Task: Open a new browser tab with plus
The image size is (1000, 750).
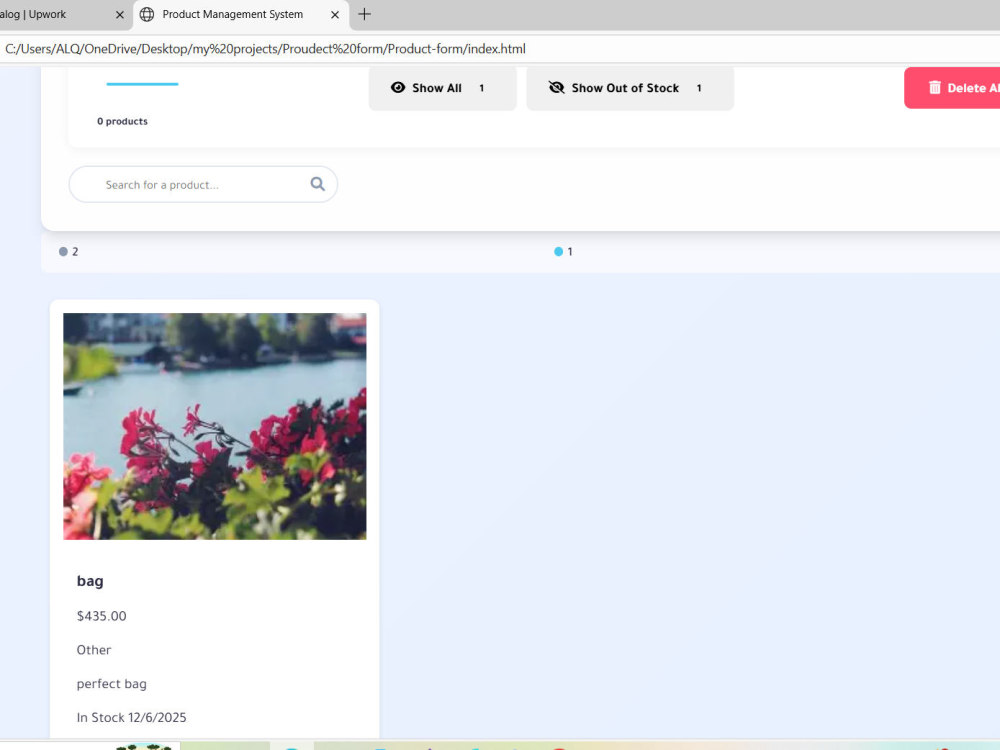Action: pyautogui.click(x=364, y=15)
